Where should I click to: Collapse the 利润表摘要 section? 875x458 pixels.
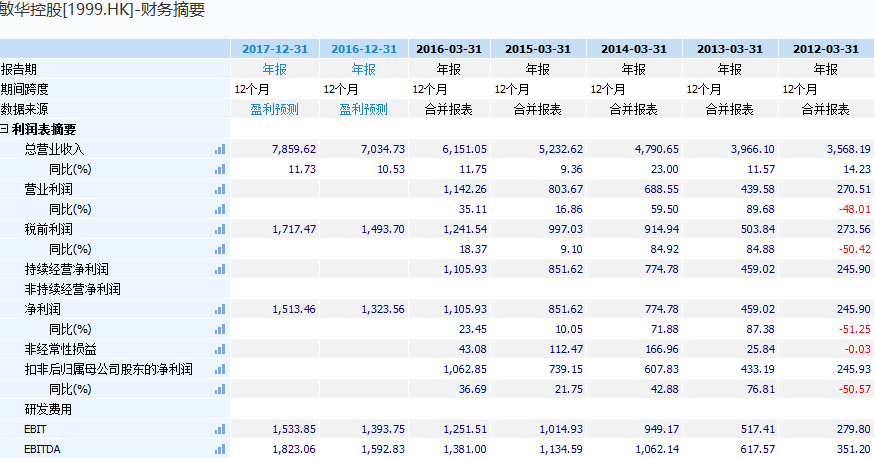pos(4,129)
